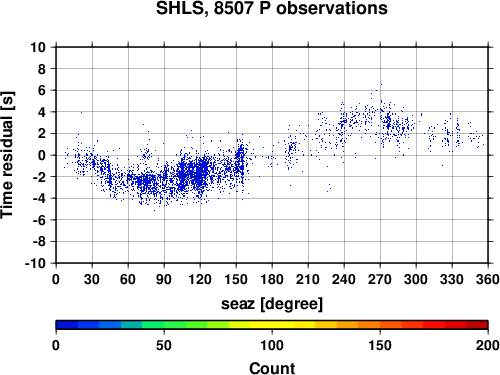
Task: Click the 'seaz [degree]' x-axis label
Action: (272, 304)
